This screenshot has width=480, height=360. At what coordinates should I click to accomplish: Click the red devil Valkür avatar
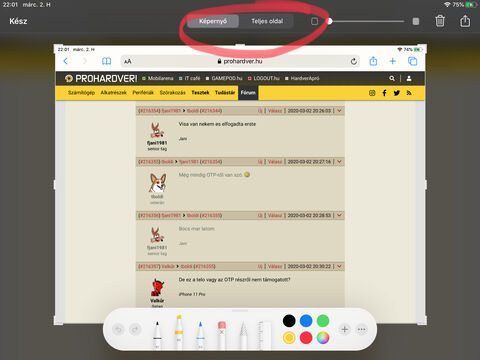tap(157, 288)
